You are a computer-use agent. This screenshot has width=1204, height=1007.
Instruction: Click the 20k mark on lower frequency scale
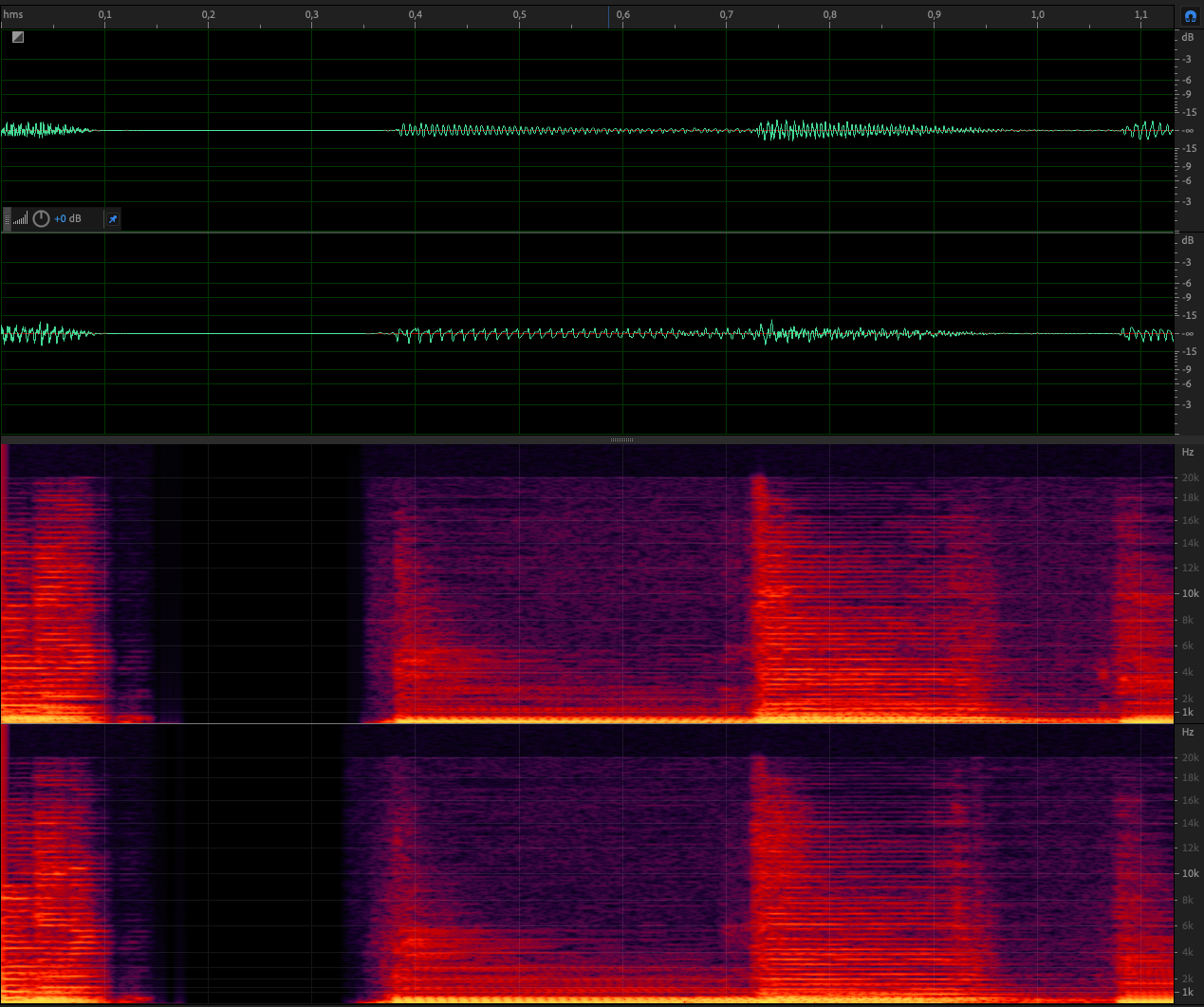[1189, 757]
